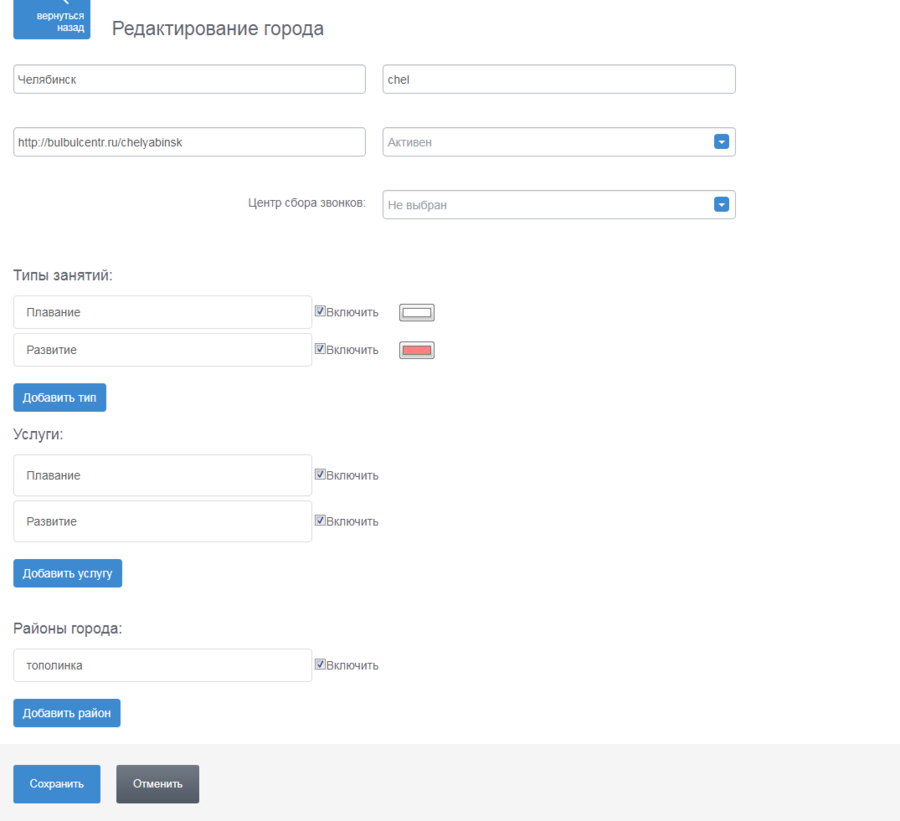Toggle 'Включить' for lesson type 'Развитие'
The width and height of the screenshot is (900, 821).
(x=320, y=349)
